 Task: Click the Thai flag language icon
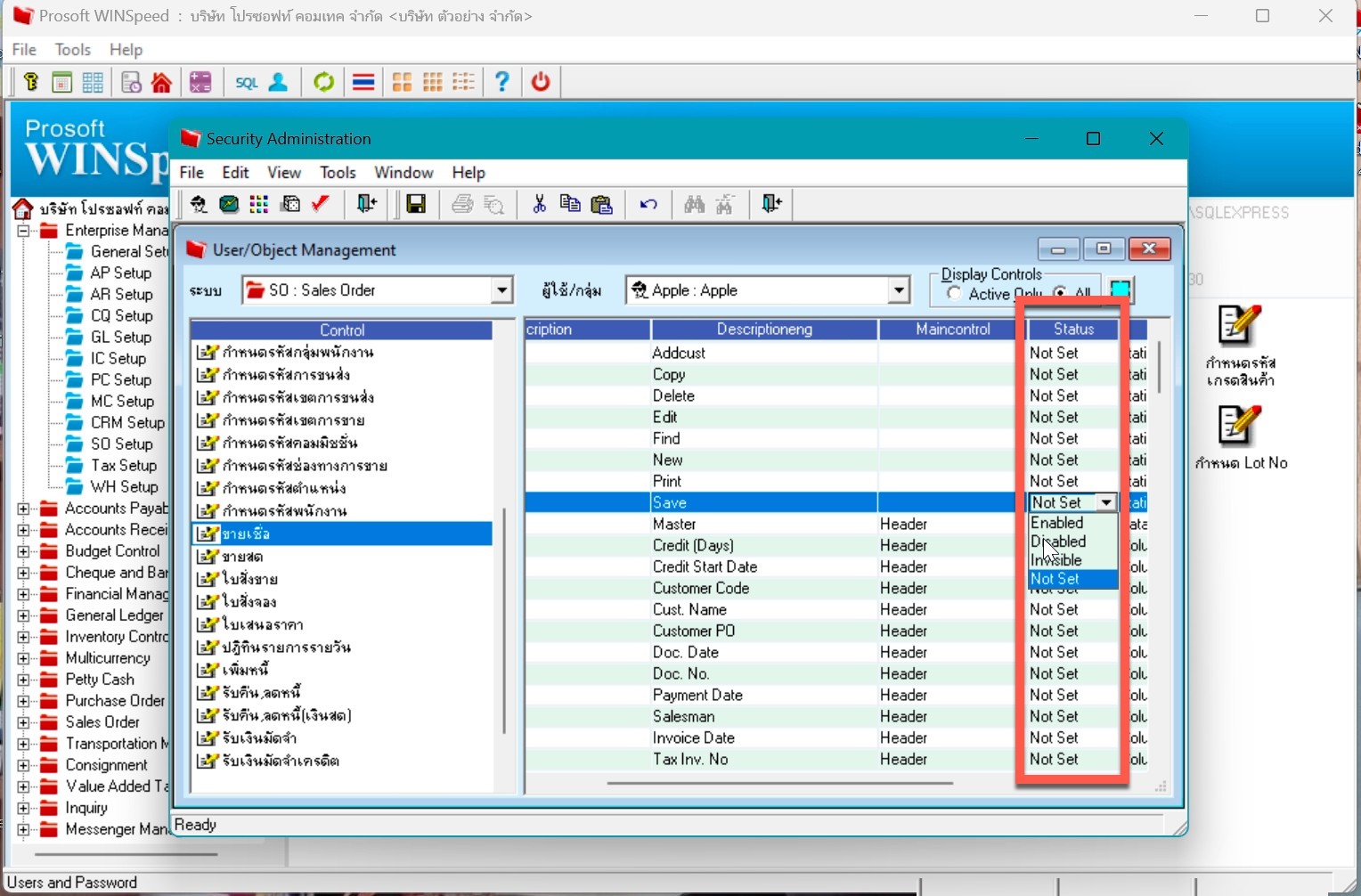click(x=363, y=82)
